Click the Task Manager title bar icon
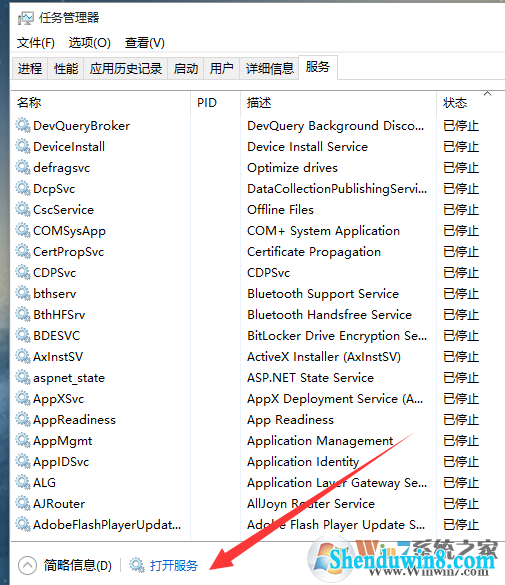The image size is (505, 585). [x=26, y=18]
